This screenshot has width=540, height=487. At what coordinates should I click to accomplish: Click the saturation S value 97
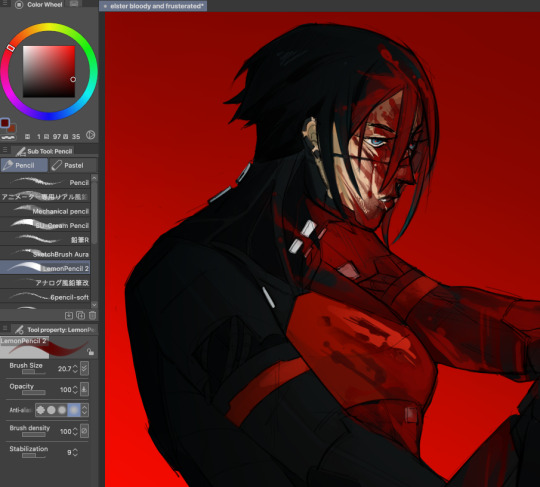point(57,137)
